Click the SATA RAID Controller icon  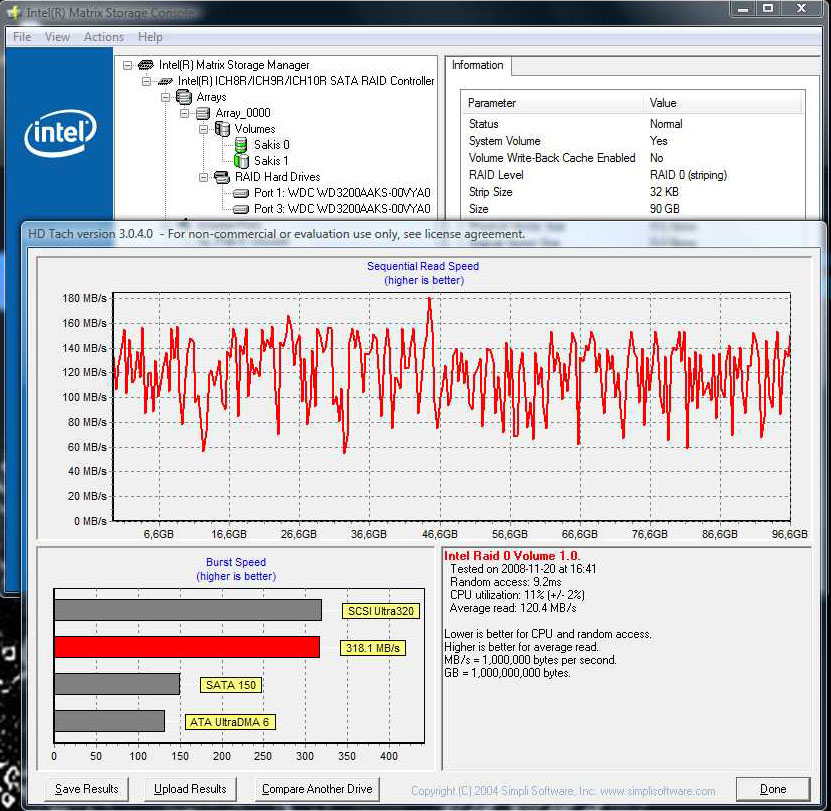point(165,81)
